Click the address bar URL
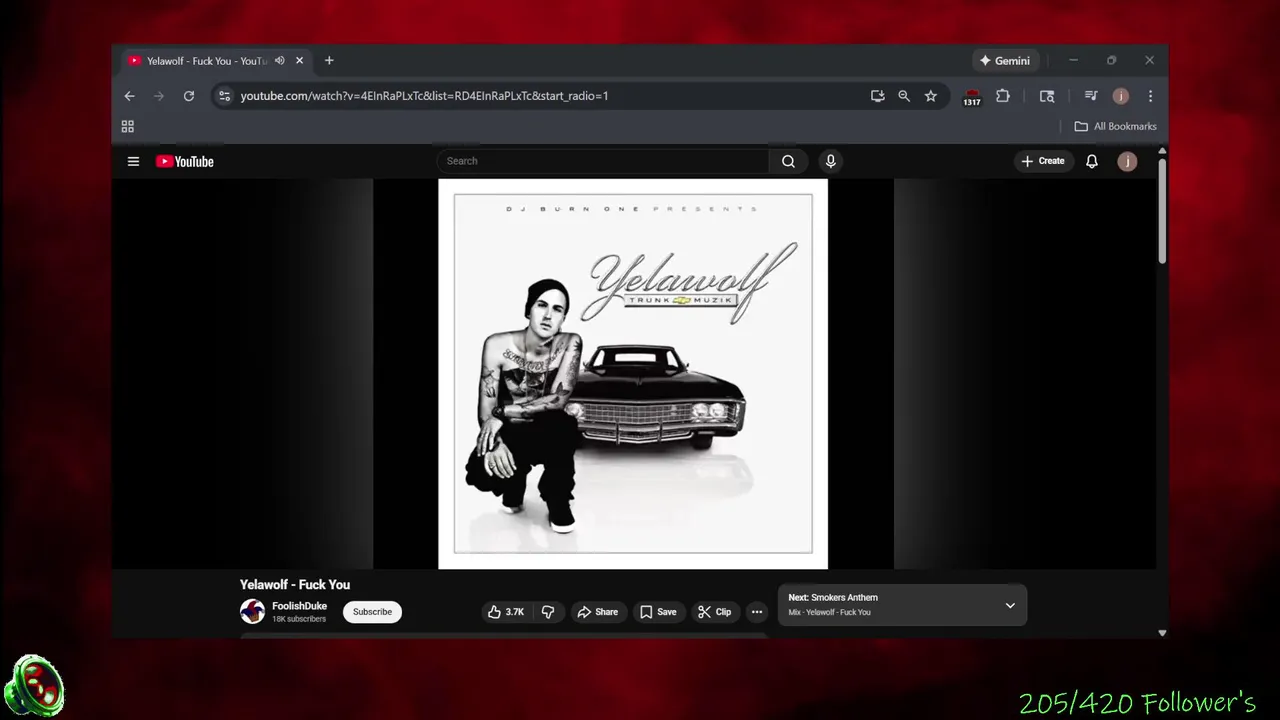 pos(424,96)
